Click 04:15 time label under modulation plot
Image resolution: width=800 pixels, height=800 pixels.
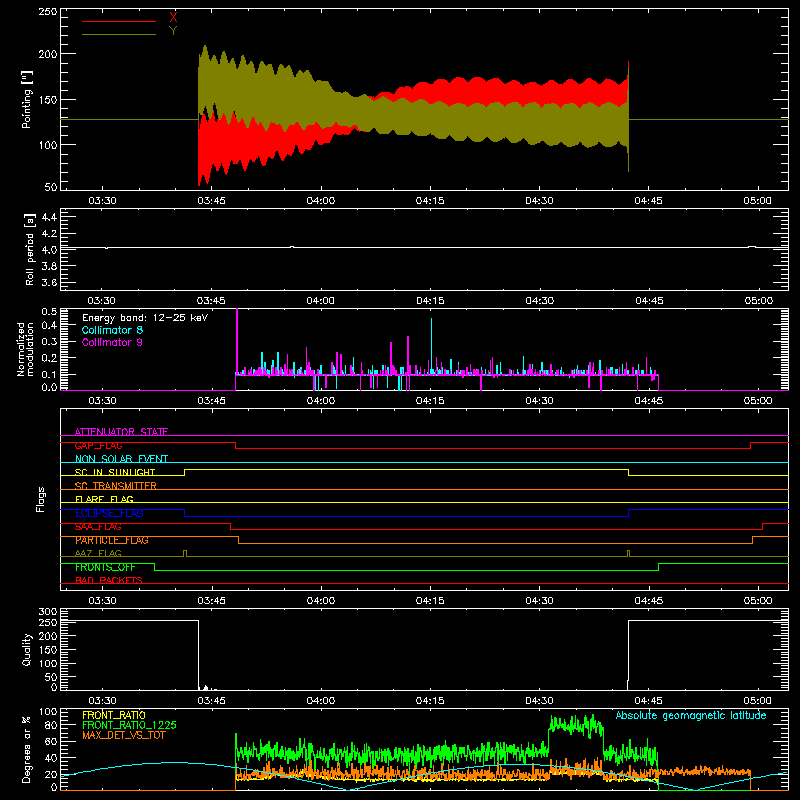430,401
